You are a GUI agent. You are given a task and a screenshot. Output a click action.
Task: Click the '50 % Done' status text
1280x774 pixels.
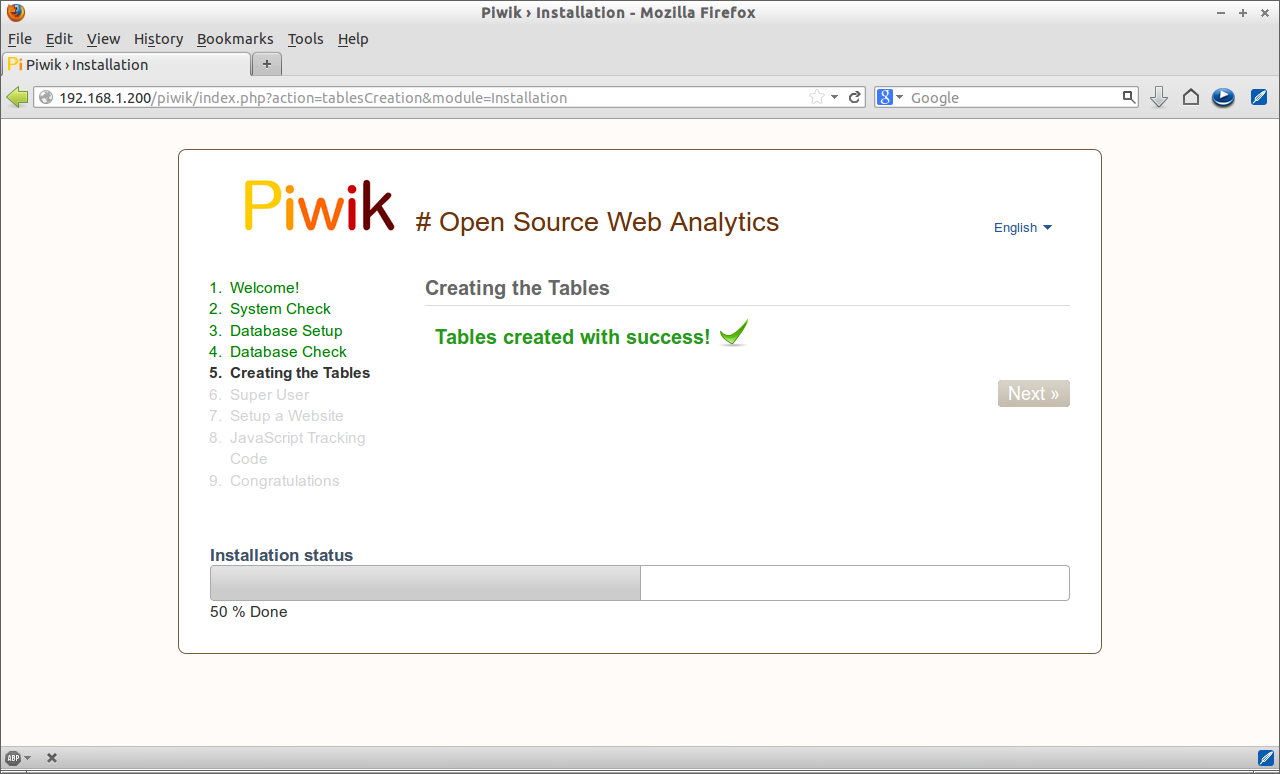pyautogui.click(x=248, y=612)
